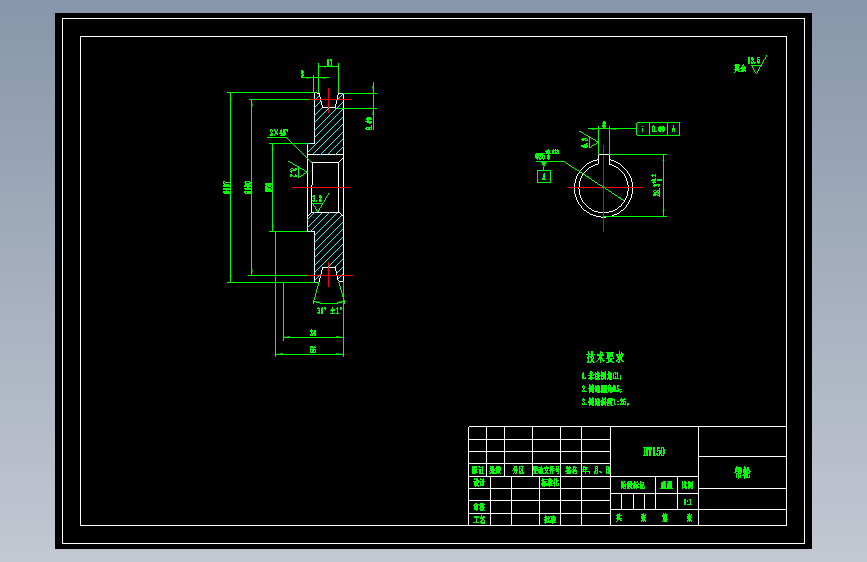Click the 年、月、日 date header cell
The image size is (867, 562).
click(x=596, y=470)
